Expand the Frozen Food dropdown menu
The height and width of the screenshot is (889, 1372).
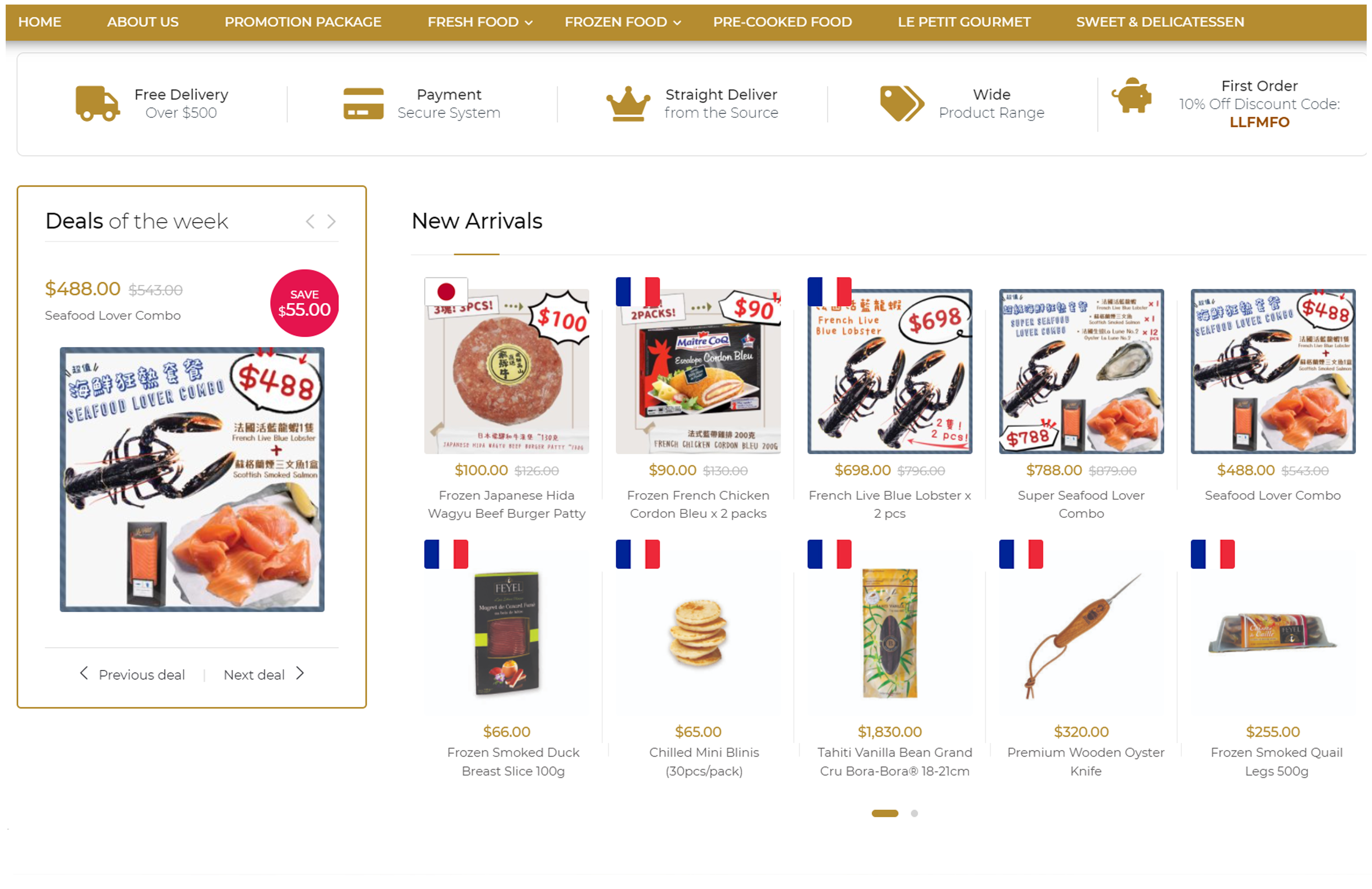point(623,22)
